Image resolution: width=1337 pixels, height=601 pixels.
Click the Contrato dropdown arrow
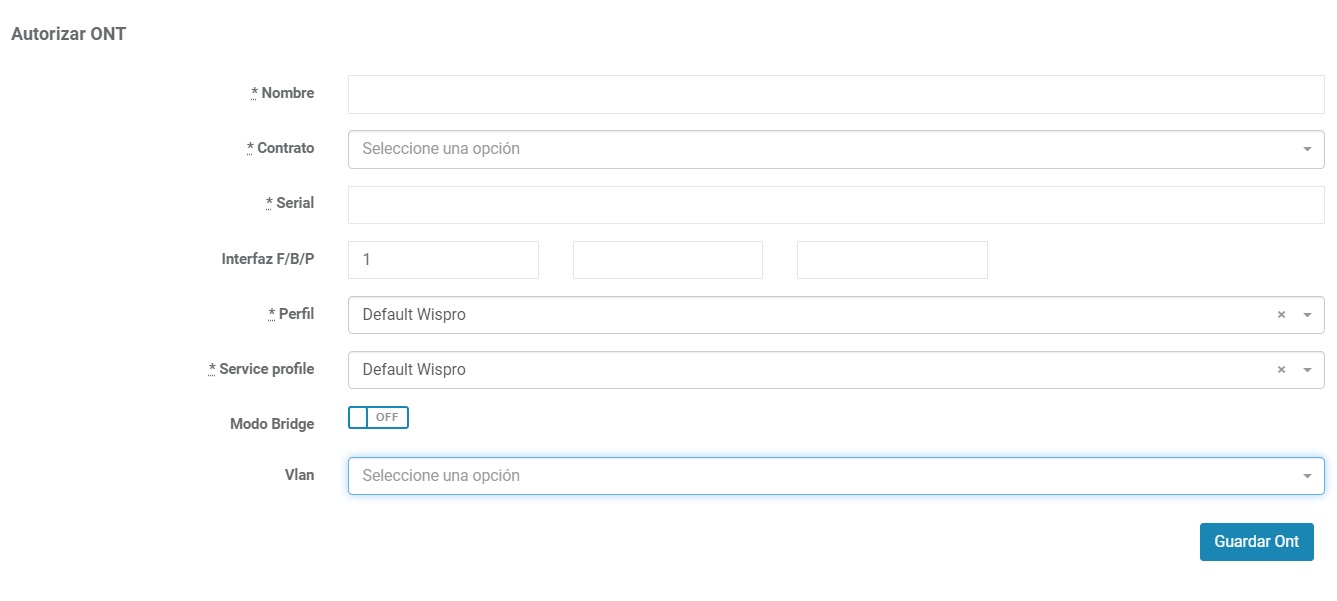coord(1307,149)
